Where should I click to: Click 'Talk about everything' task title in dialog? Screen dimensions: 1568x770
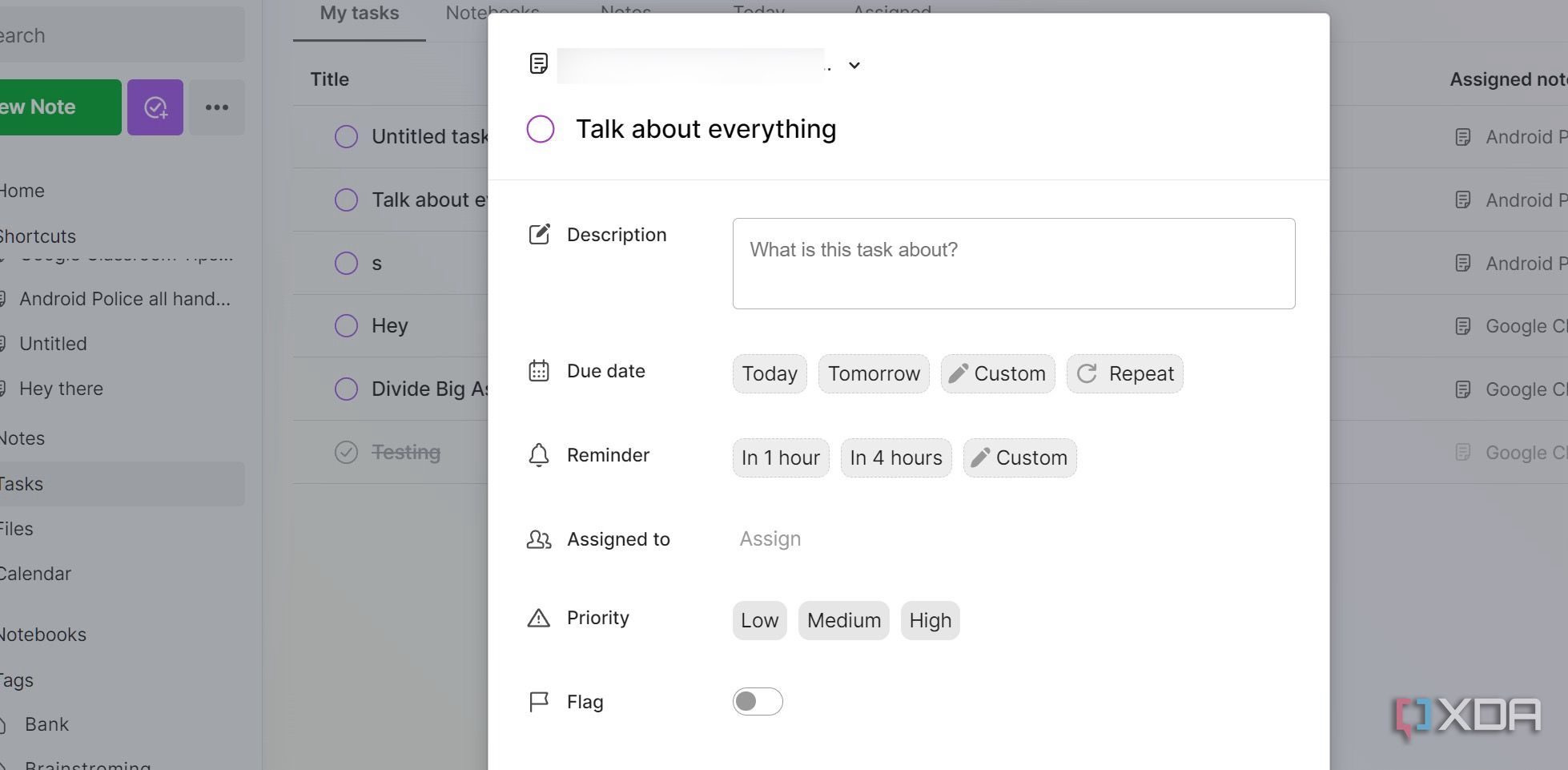pyautogui.click(x=706, y=129)
